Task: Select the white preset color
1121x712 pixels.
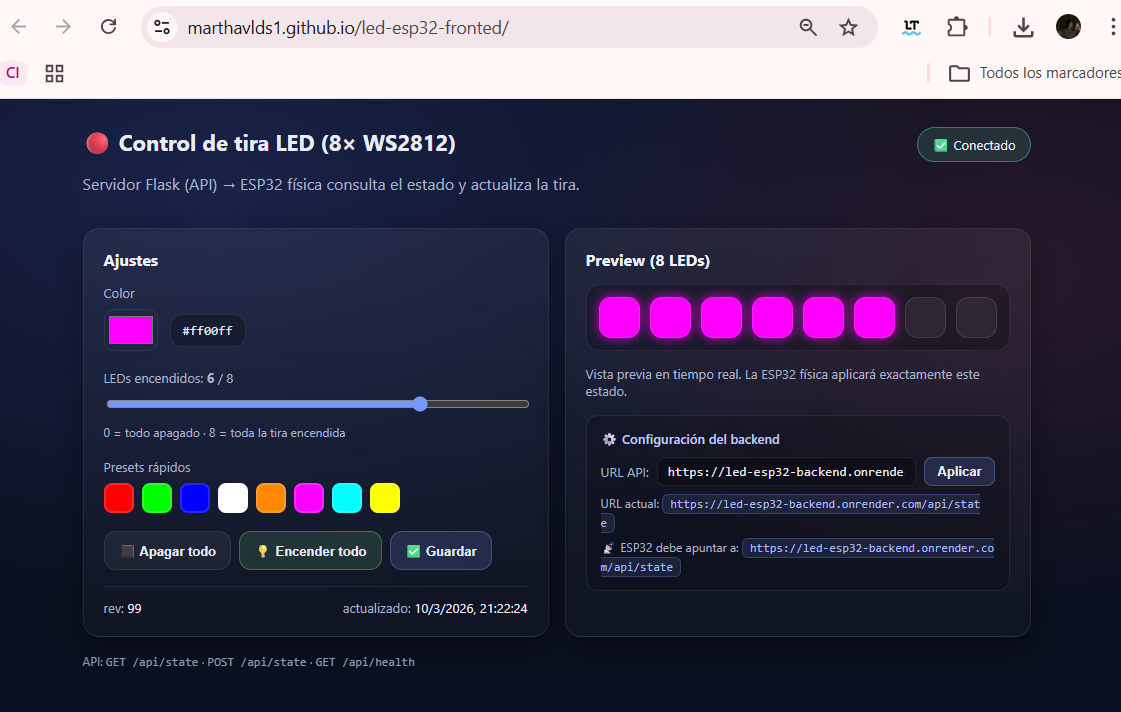Action: (x=233, y=498)
